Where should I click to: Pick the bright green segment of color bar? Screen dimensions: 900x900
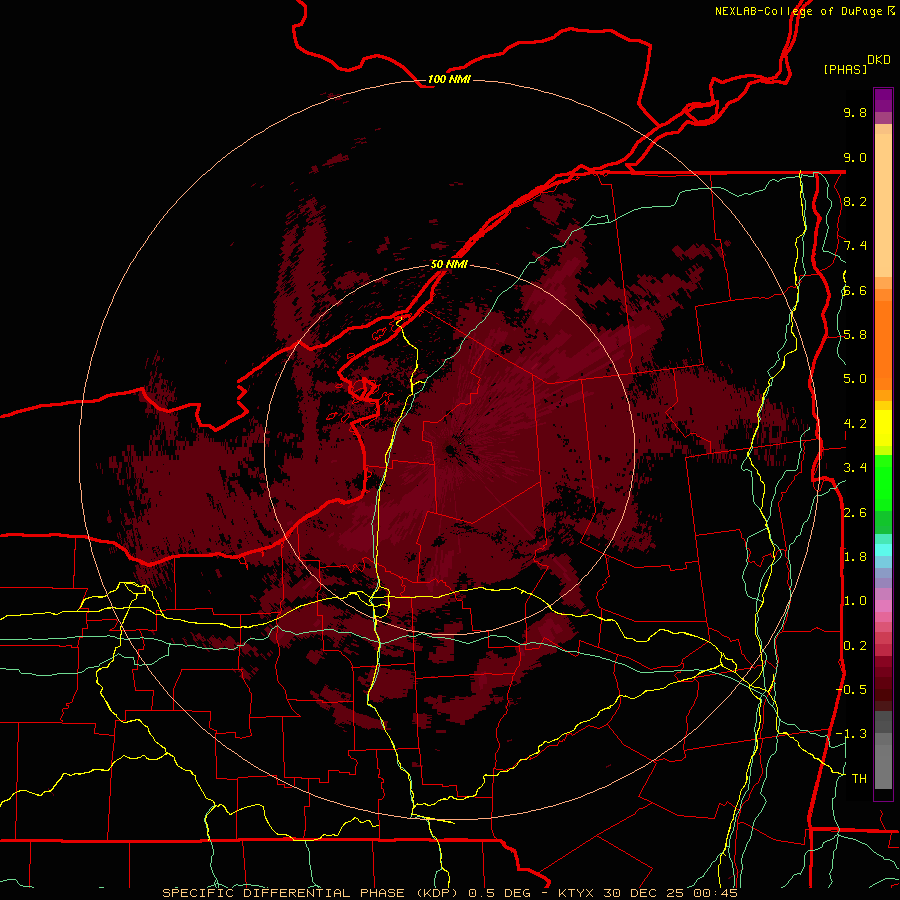(x=883, y=482)
